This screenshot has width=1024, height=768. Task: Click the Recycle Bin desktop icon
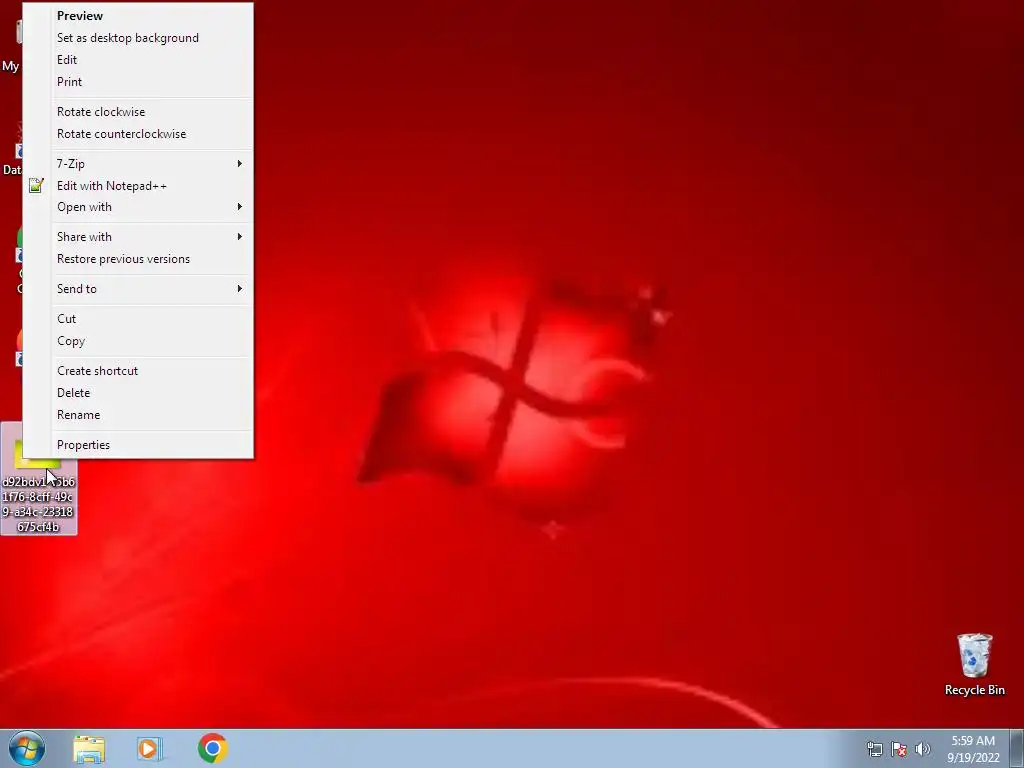pyautogui.click(x=974, y=664)
